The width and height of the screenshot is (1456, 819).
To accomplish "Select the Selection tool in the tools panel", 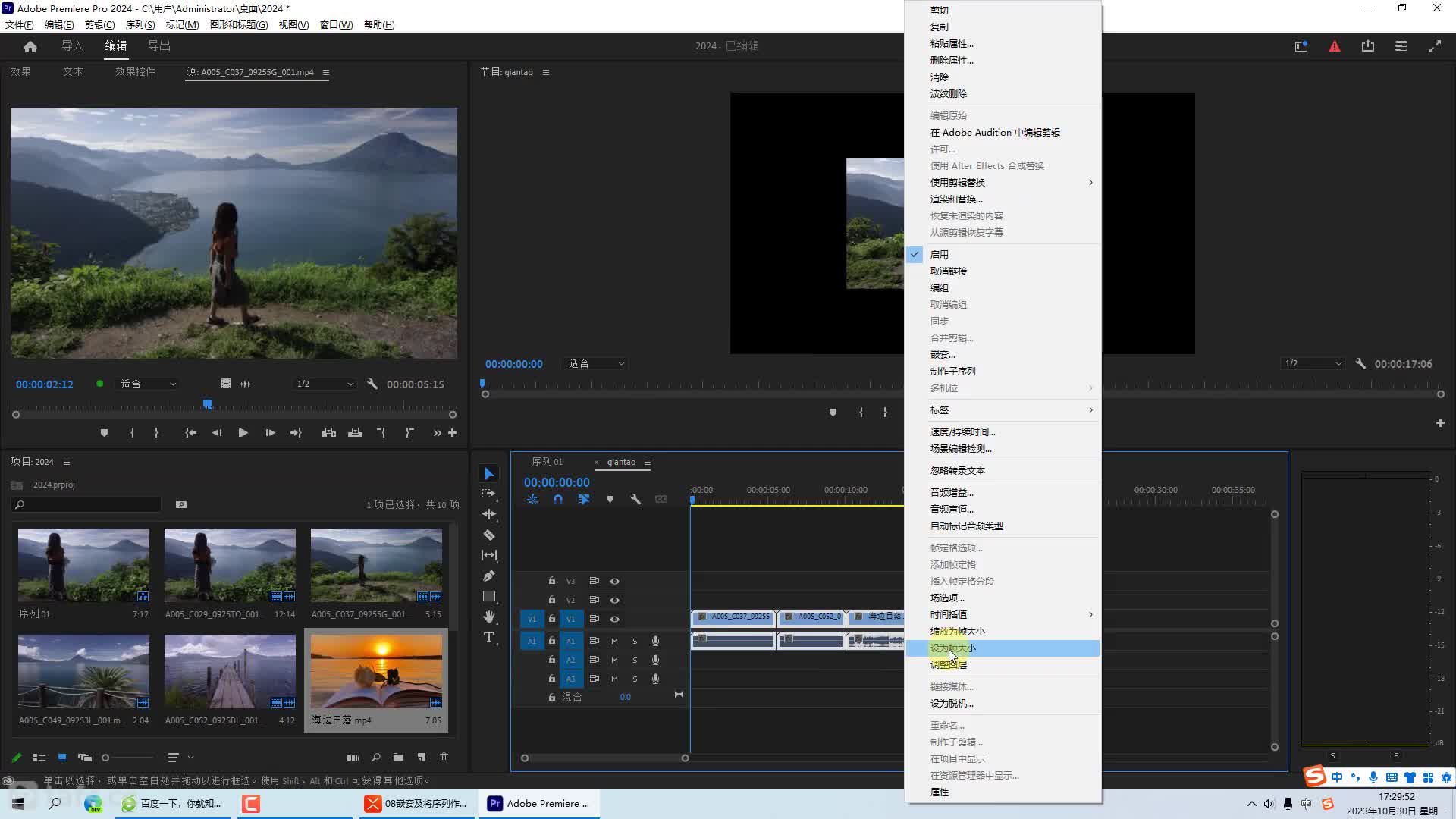I will [489, 474].
